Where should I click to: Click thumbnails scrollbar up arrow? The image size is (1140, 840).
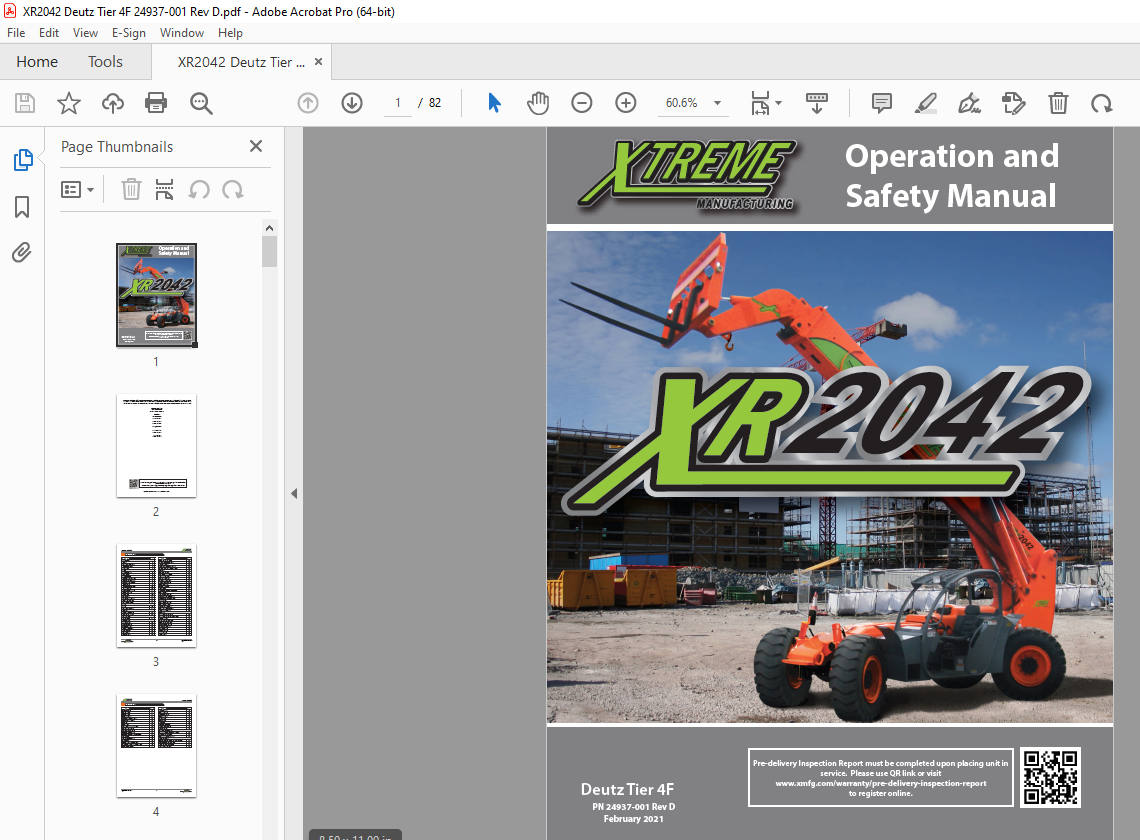click(x=270, y=228)
